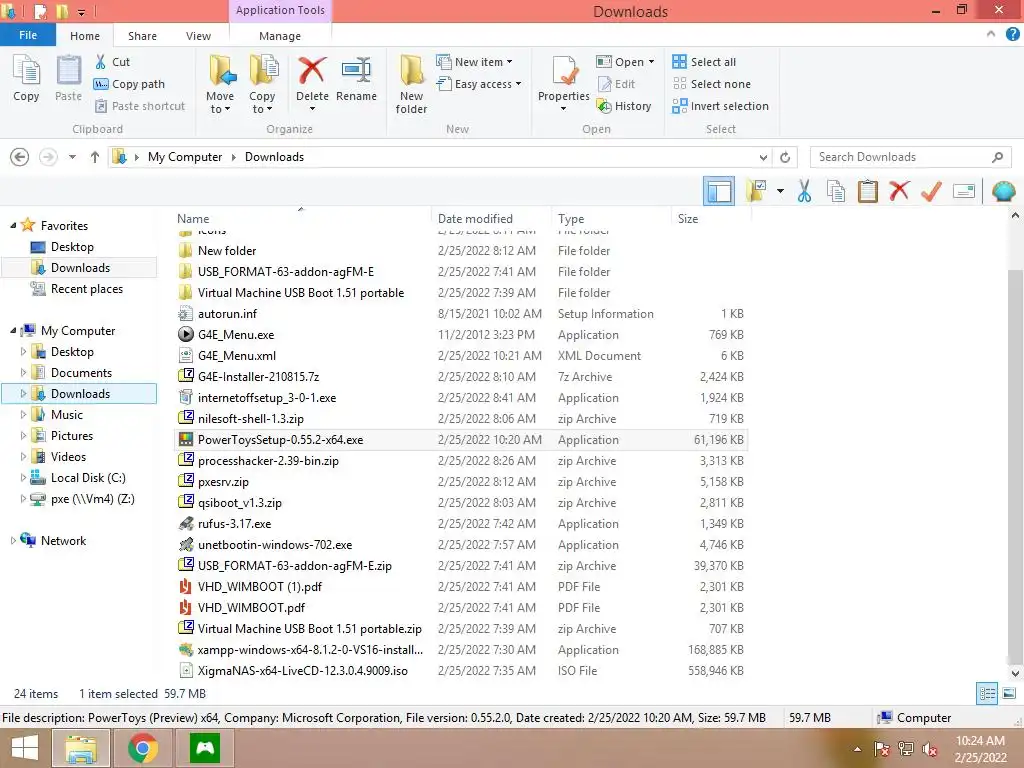Click the Copy ribbon button
Image resolution: width=1024 pixels, height=768 pixels.
pos(26,79)
